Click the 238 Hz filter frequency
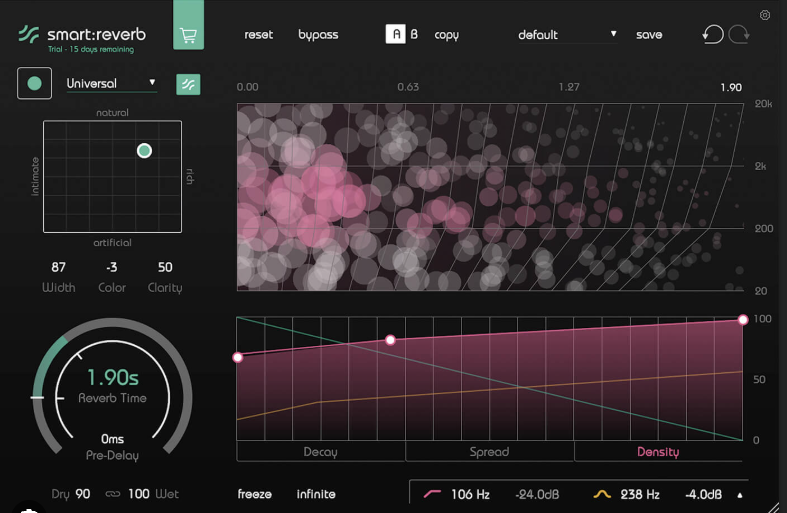787x513 pixels. pos(639,494)
